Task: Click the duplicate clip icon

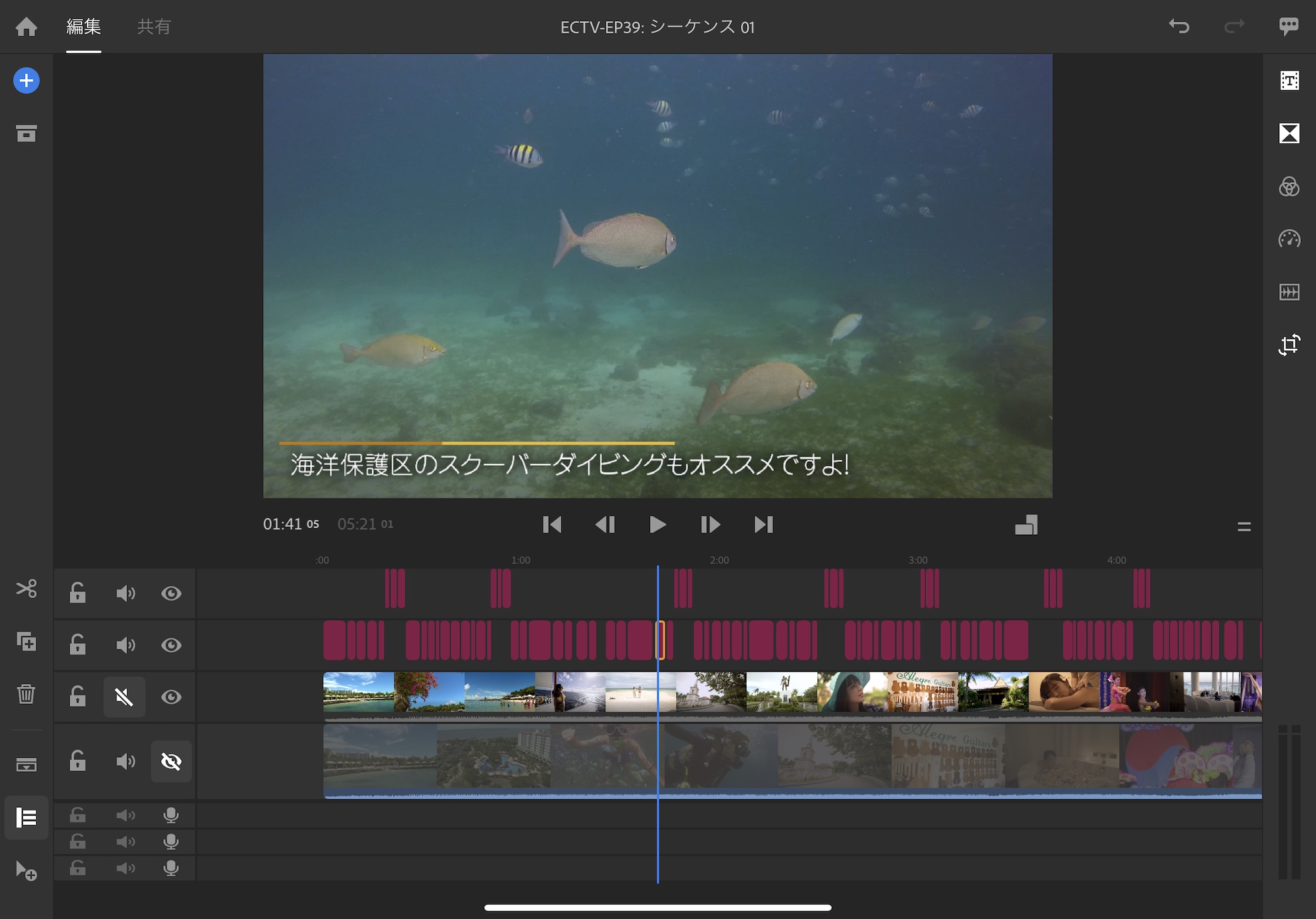Action: [26, 641]
